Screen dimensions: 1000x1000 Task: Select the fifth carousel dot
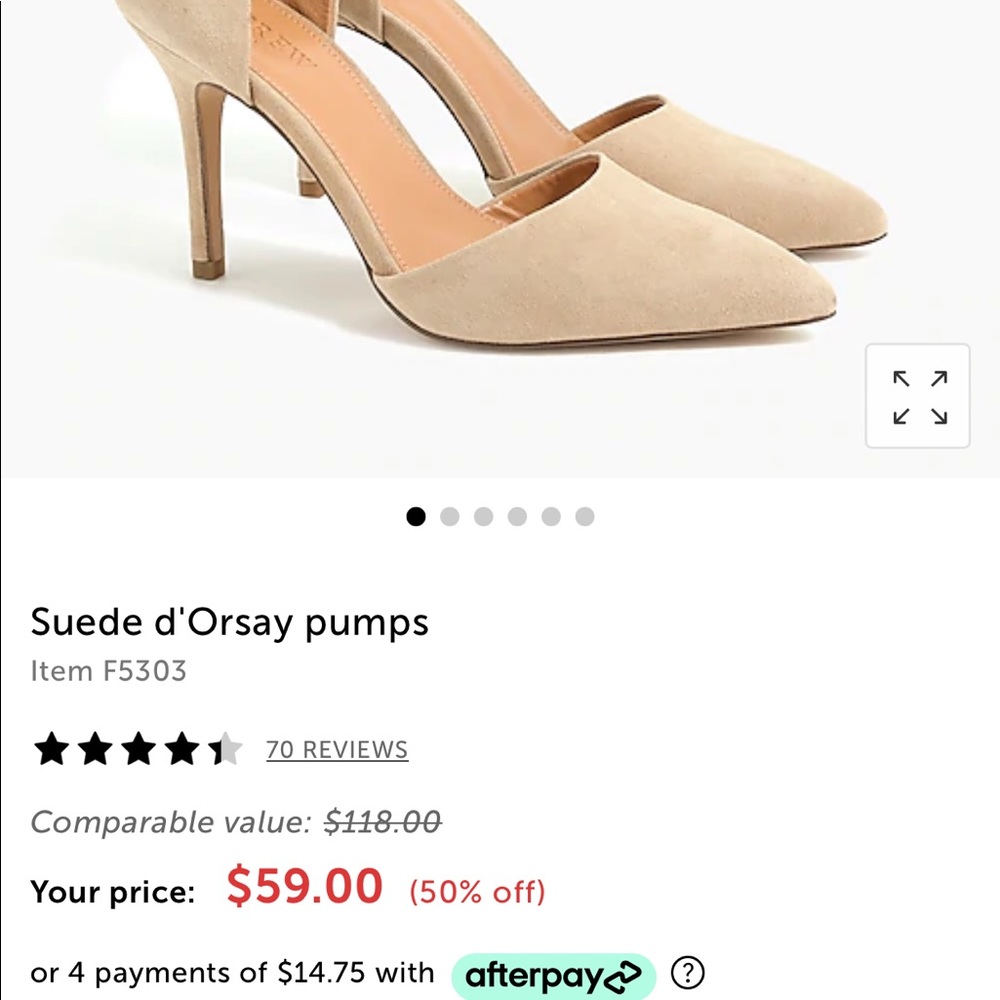pos(551,516)
